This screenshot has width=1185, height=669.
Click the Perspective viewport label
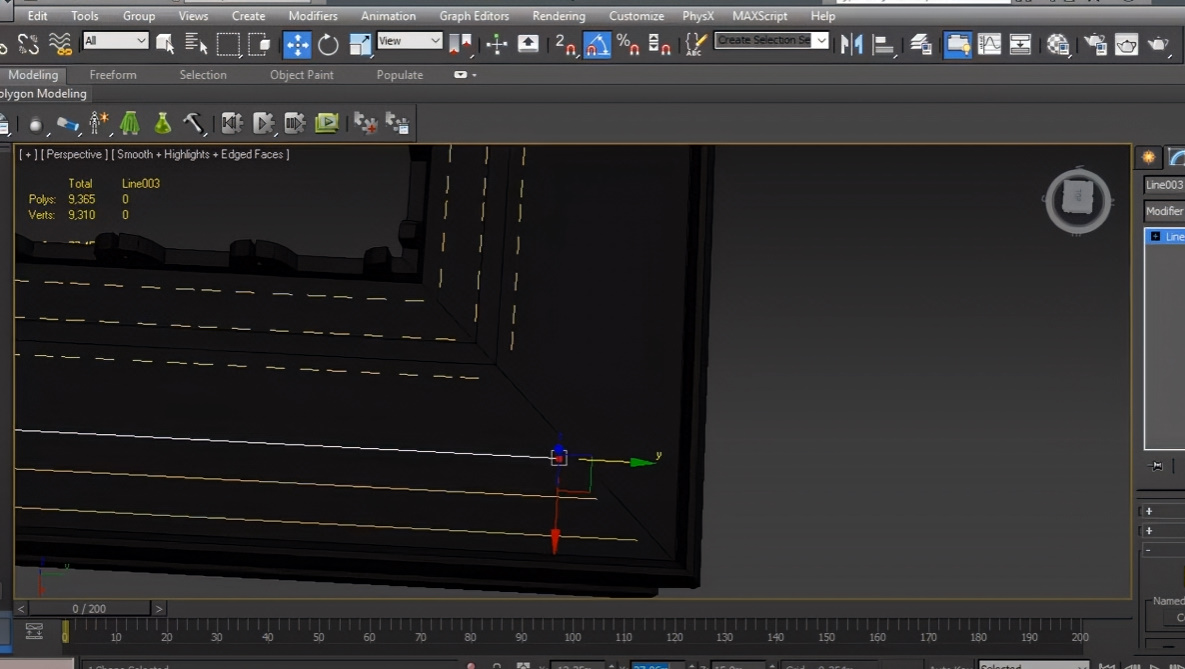(x=73, y=154)
